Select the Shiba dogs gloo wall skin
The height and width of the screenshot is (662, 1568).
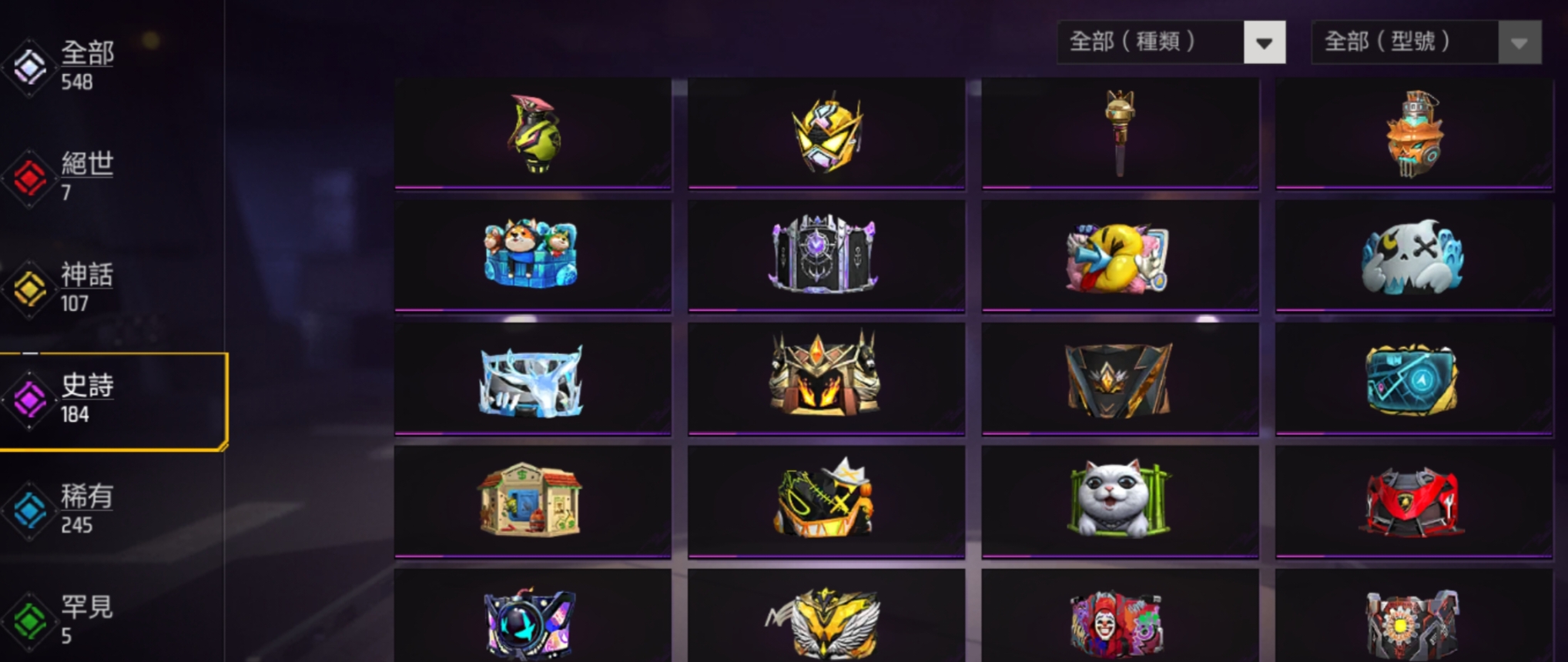coord(532,256)
